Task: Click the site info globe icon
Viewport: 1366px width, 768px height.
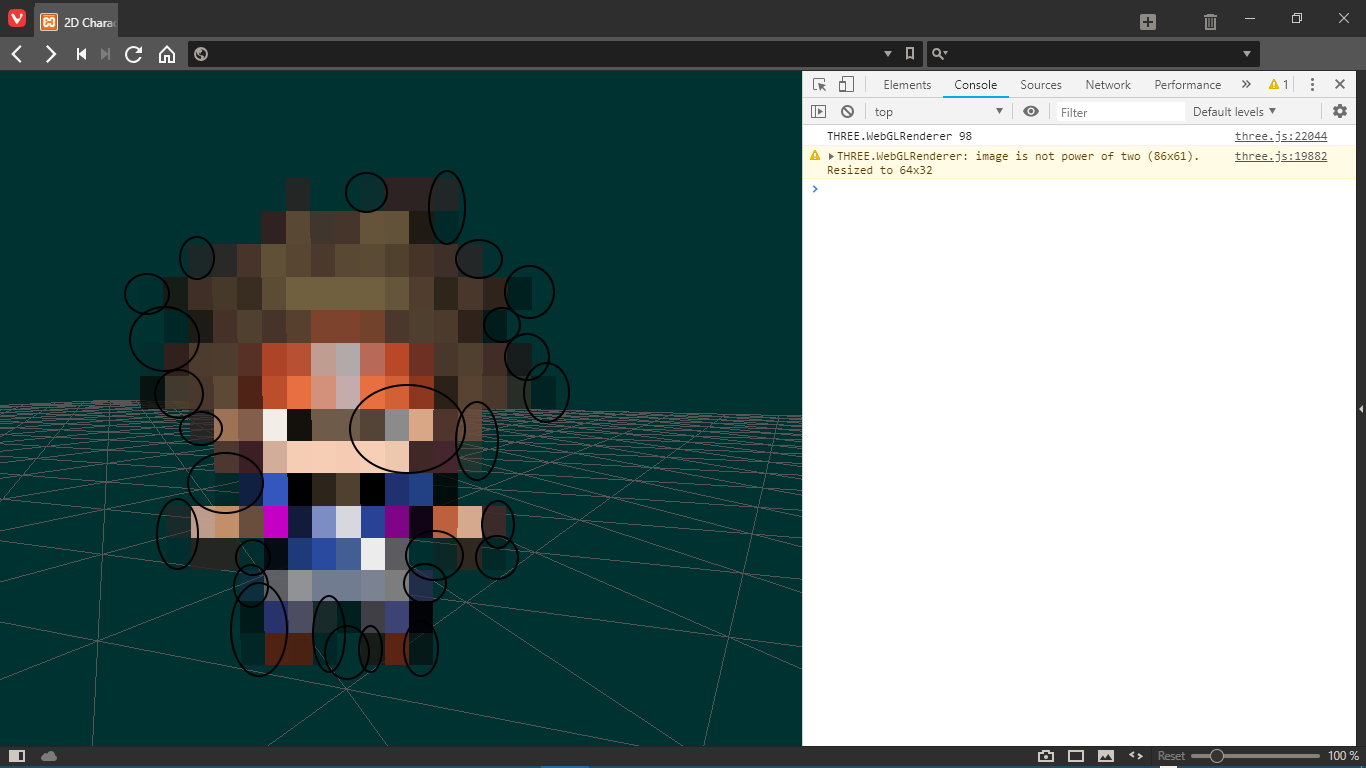Action: click(201, 54)
